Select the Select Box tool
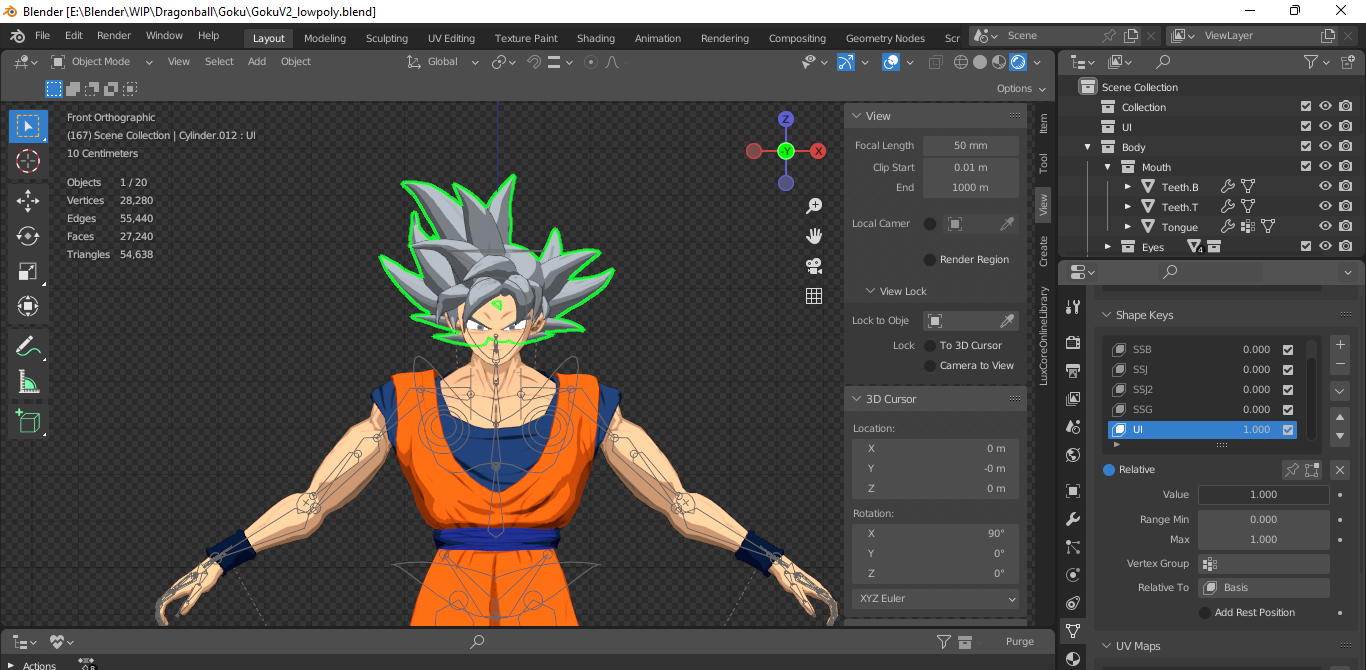This screenshot has width=1366, height=670. point(28,126)
